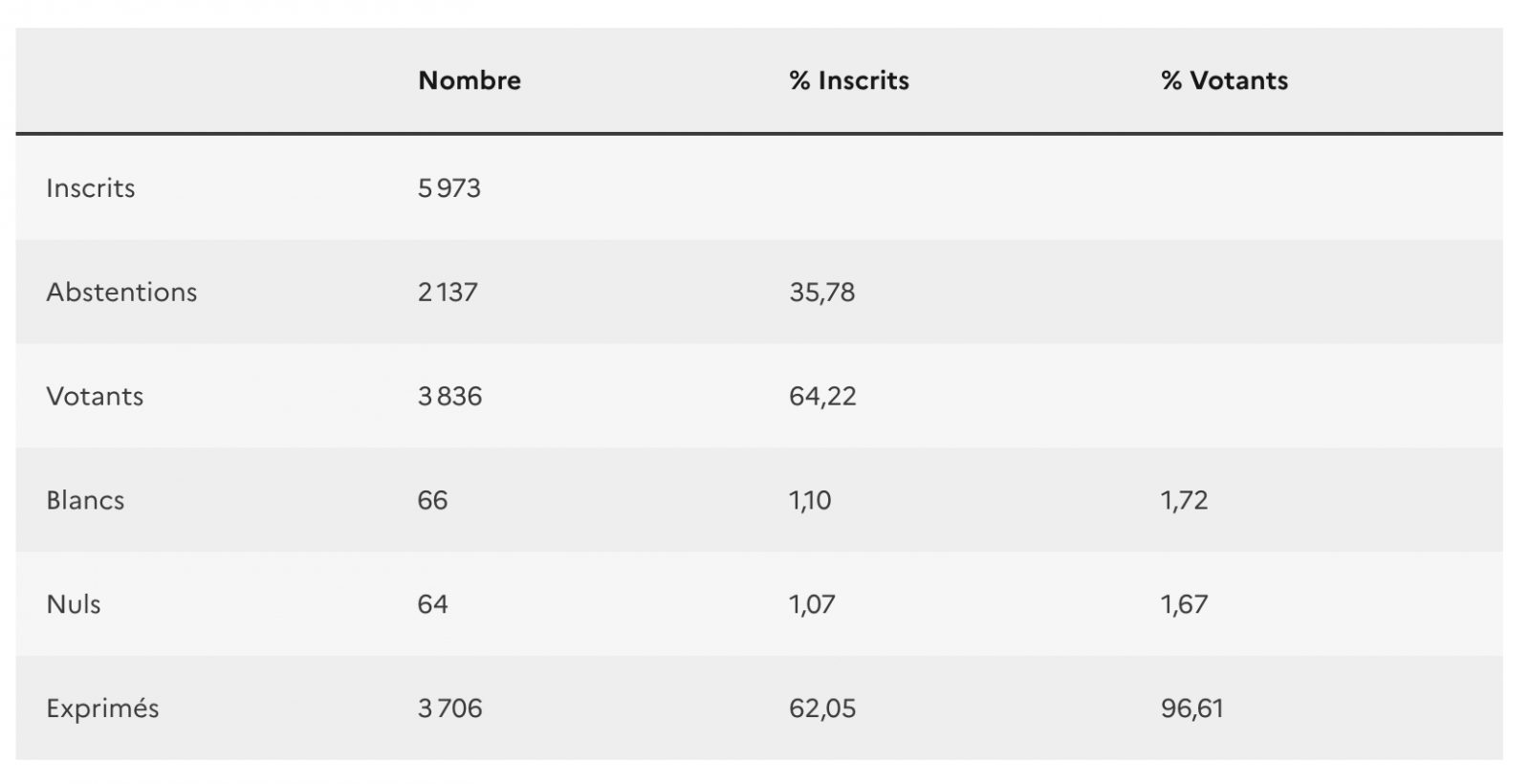Click the abstention percentage 35,78
Viewport: 1530px width, 784px height.
point(821,293)
